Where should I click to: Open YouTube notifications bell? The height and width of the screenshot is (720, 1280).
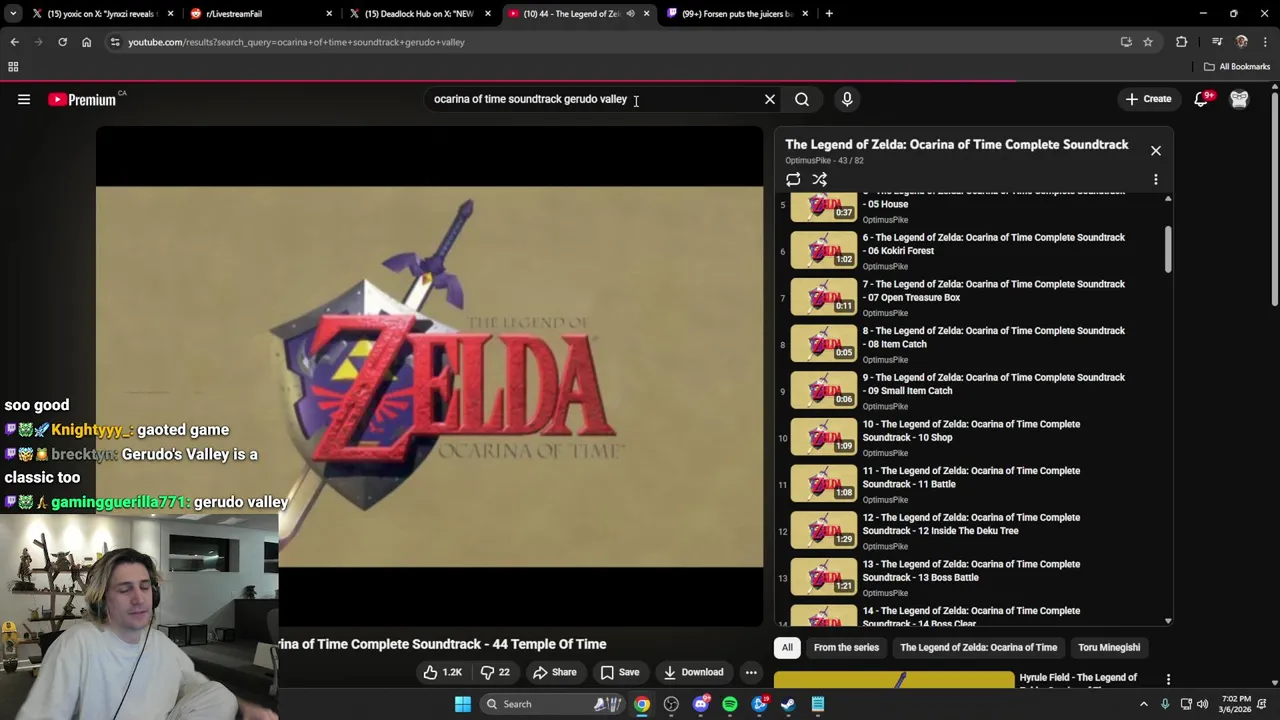[1201, 99]
